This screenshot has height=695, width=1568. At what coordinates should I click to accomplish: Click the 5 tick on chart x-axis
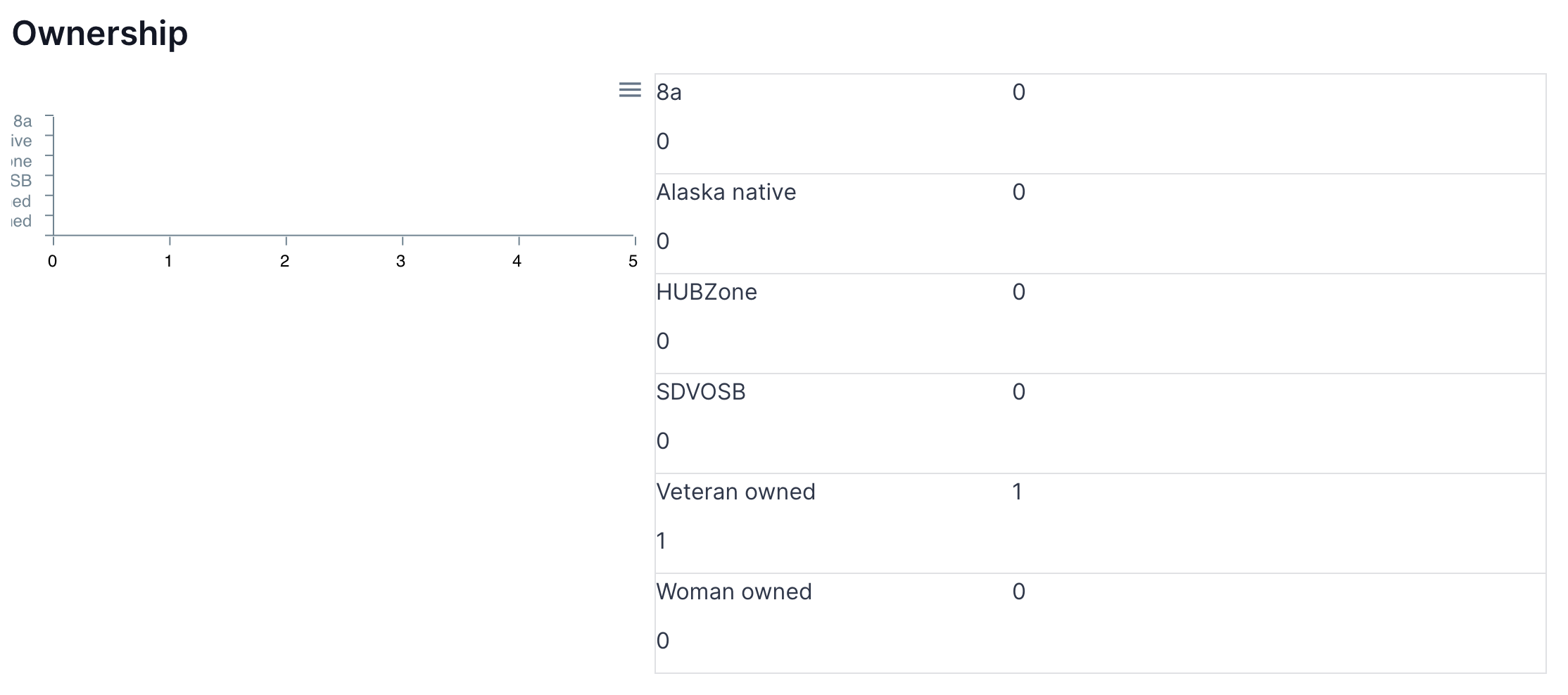coord(633,262)
